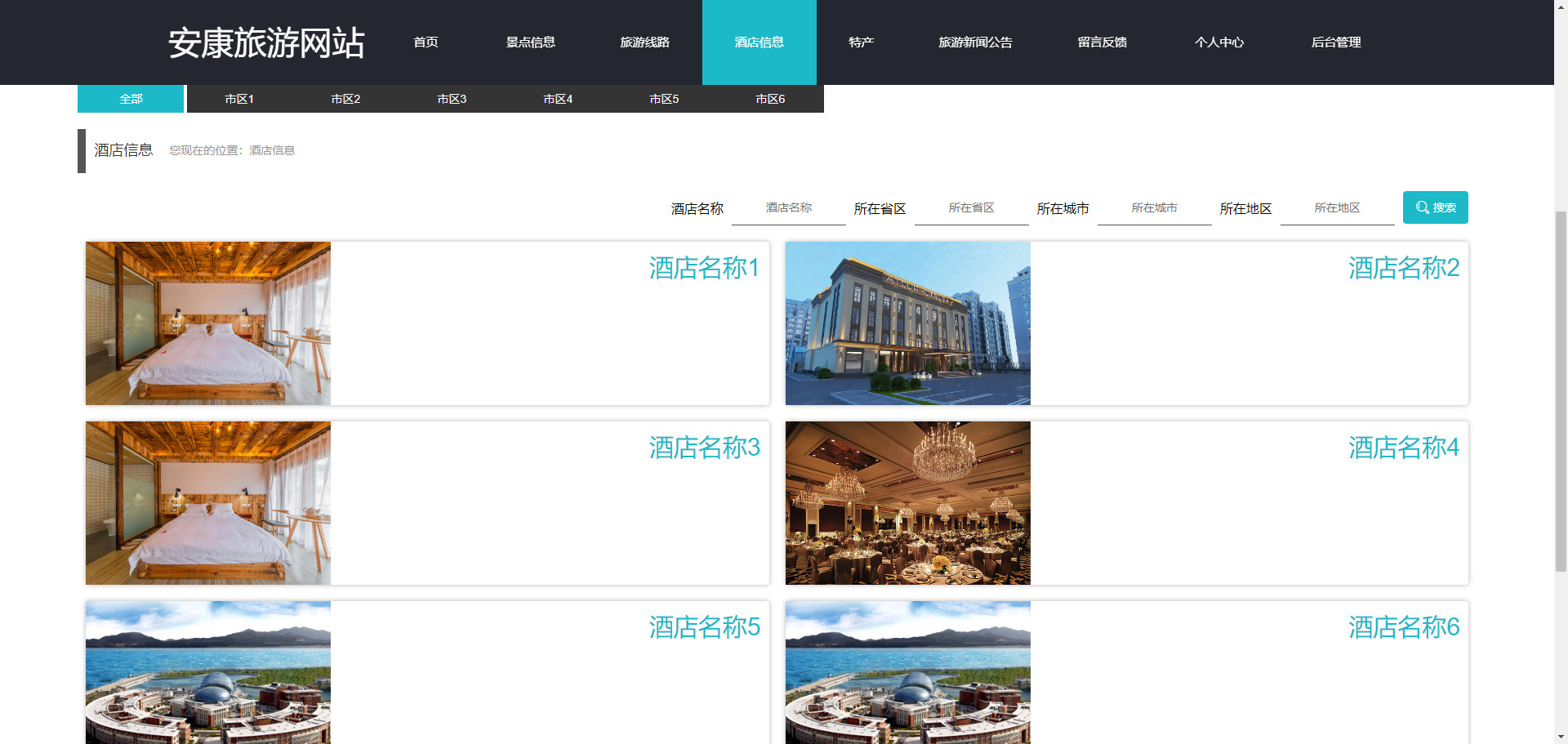1568x744 pixels.
Task: Filter by 市区4 tab
Action: pos(558,99)
